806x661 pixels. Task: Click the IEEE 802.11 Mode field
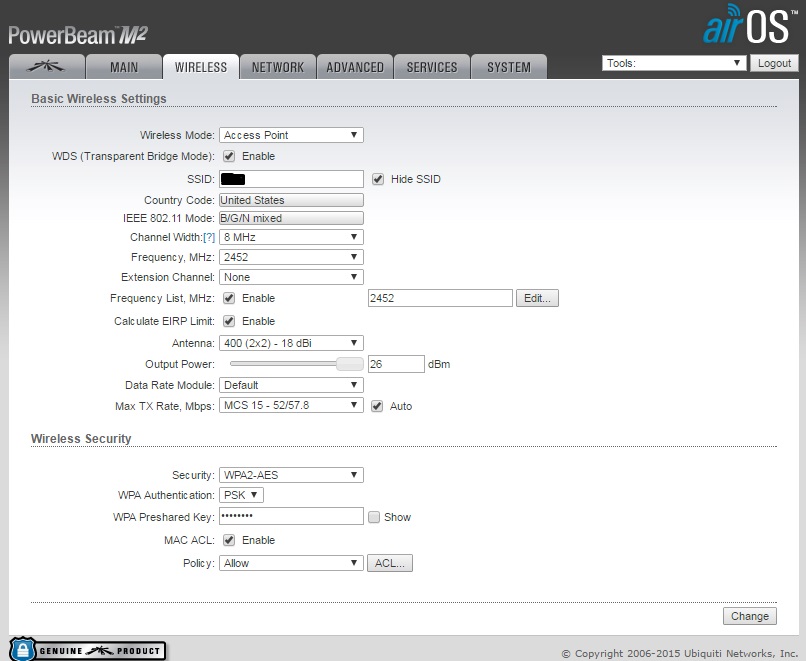291,218
